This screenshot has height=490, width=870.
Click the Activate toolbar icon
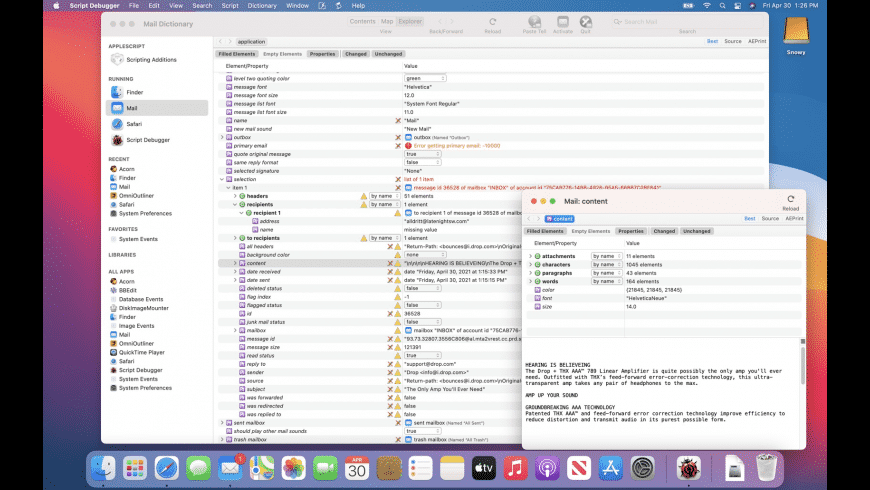[x=563, y=22]
